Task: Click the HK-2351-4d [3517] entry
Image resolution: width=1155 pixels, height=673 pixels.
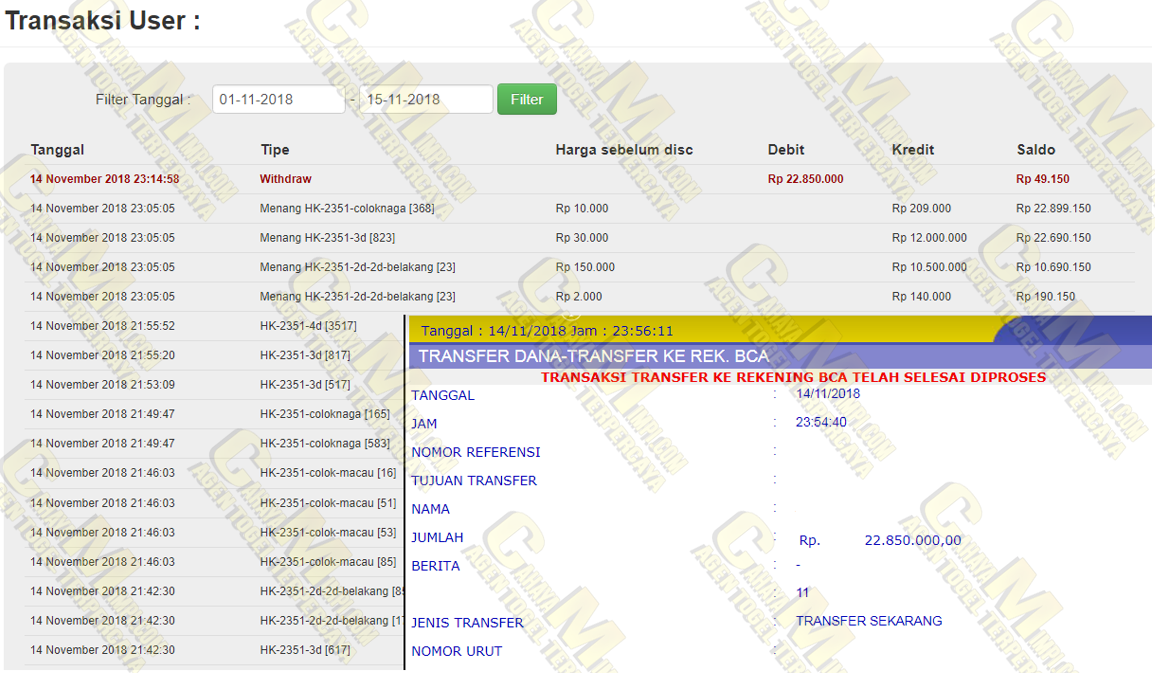Action: coord(307,326)
